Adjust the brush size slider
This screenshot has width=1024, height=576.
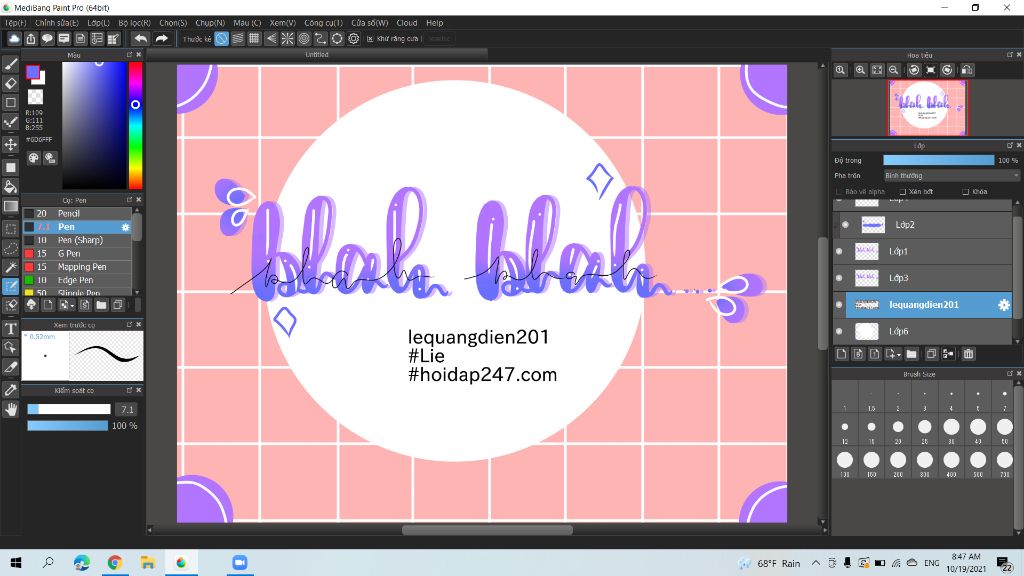coord(69,409)
